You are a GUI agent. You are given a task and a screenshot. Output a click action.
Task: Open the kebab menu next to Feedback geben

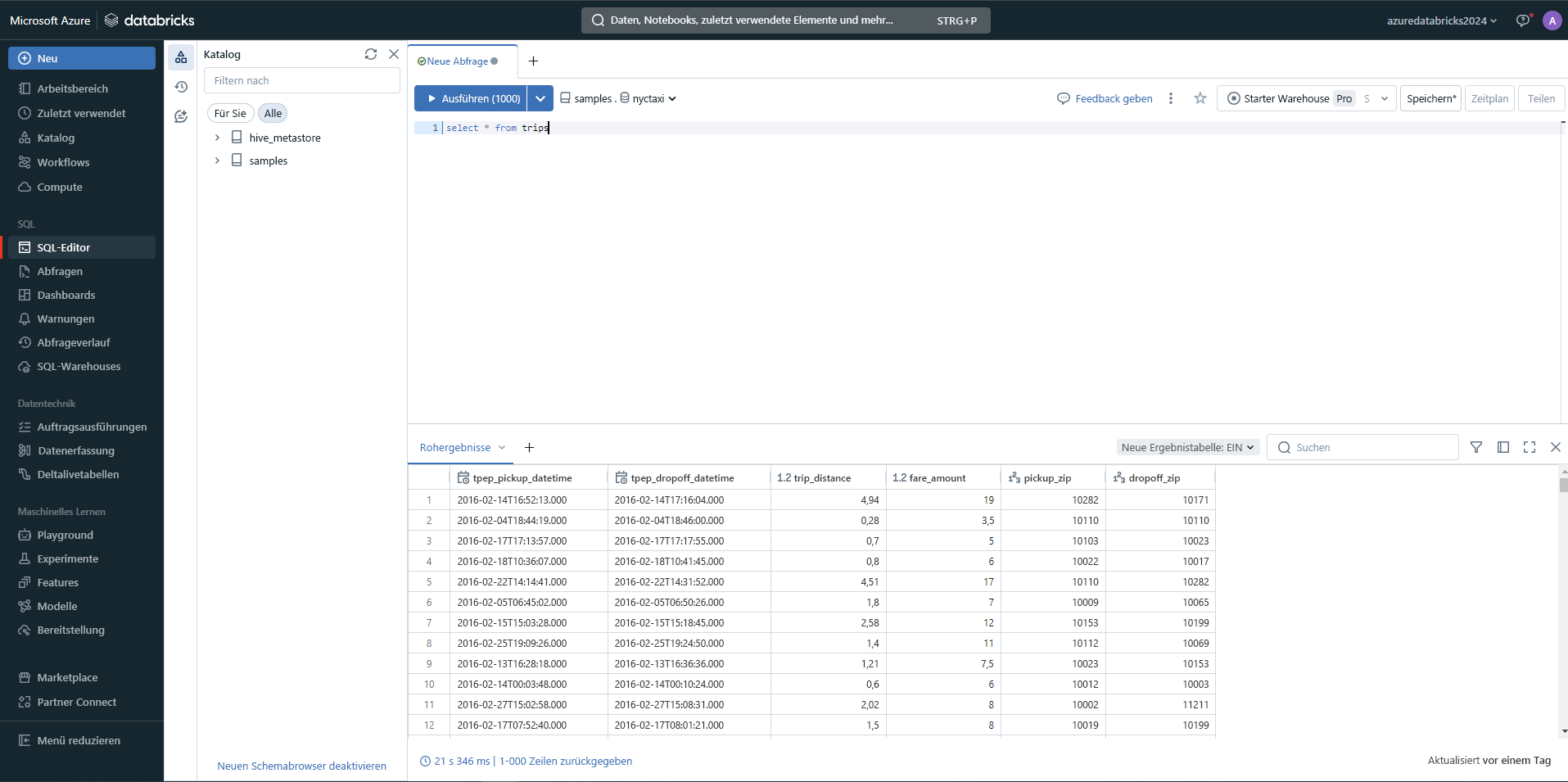pos(1171,98)
